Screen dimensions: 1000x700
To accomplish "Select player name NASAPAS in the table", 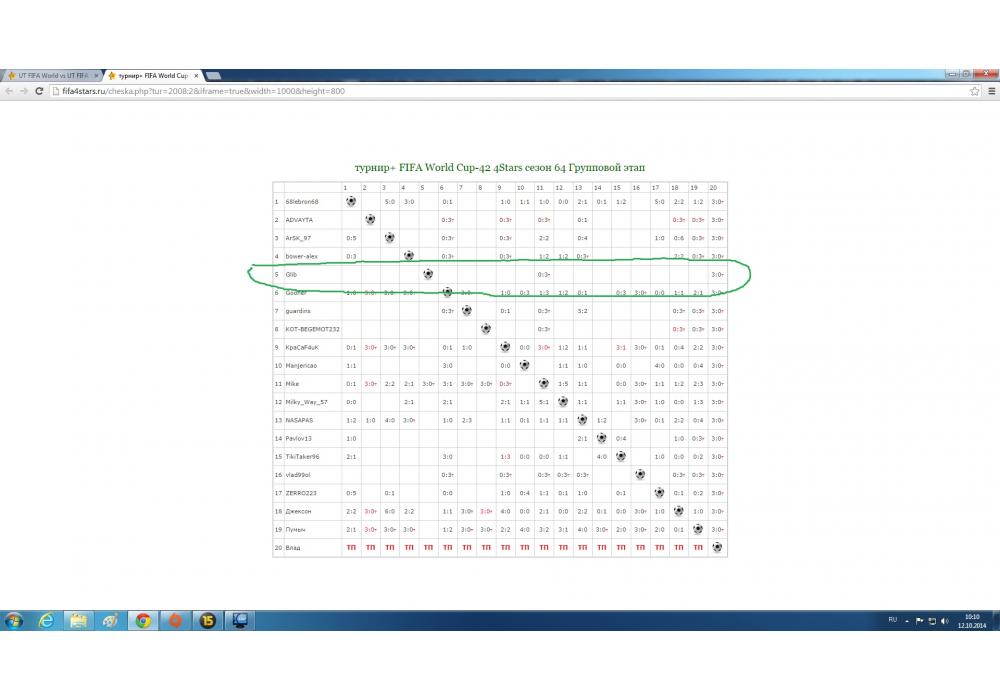I will (299, 420).
